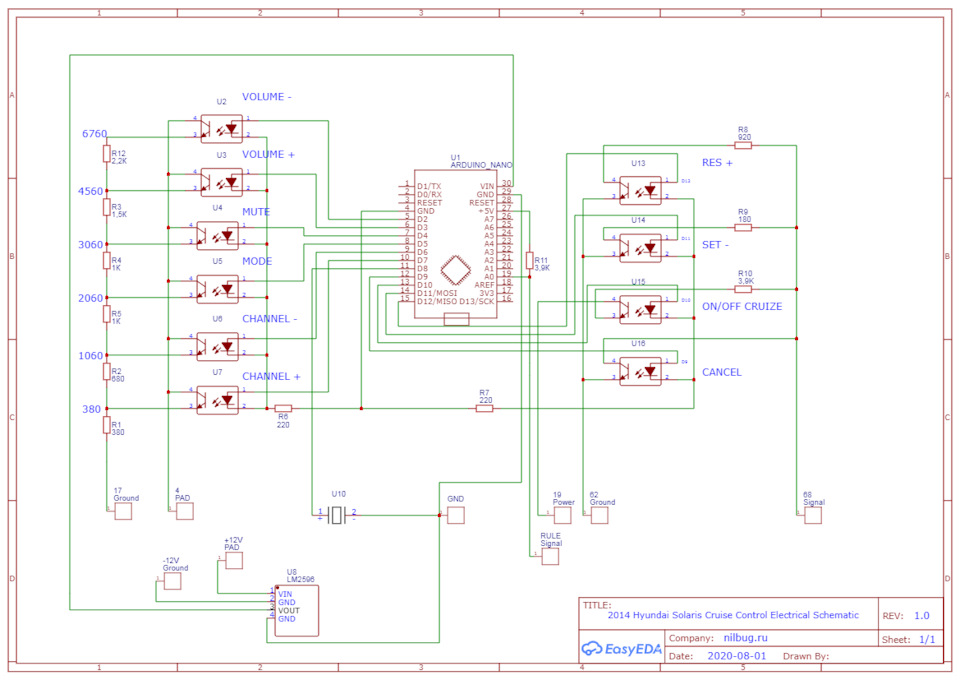The height and width of the screenshot is (680, 960).
Task: Select the 'LM2596' part name text
Action: [x=301, y=579]
